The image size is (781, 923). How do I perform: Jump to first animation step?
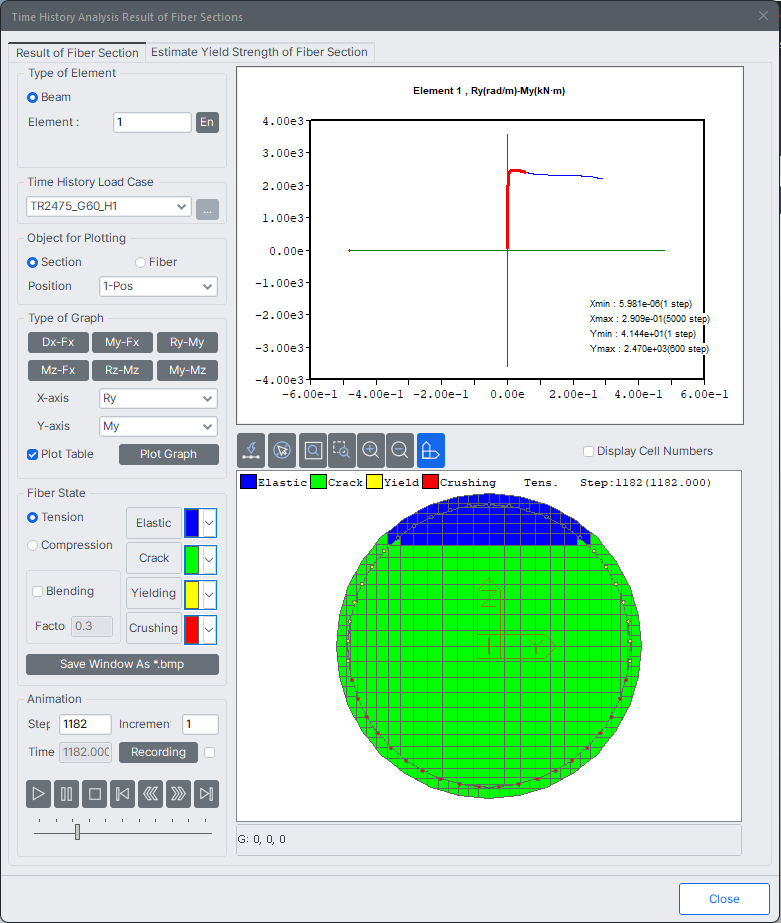122,794
